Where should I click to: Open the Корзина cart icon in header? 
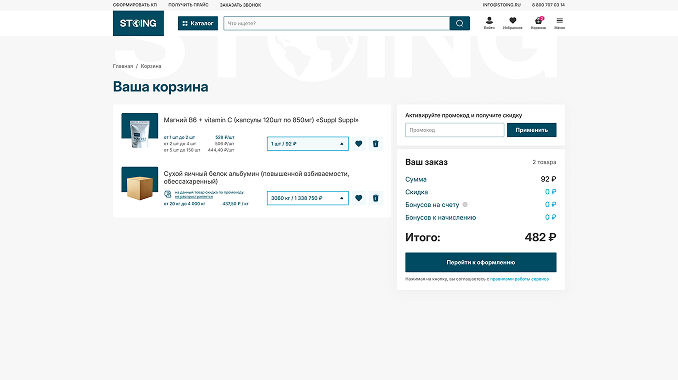pyautogui.click(x=538, y=23)
